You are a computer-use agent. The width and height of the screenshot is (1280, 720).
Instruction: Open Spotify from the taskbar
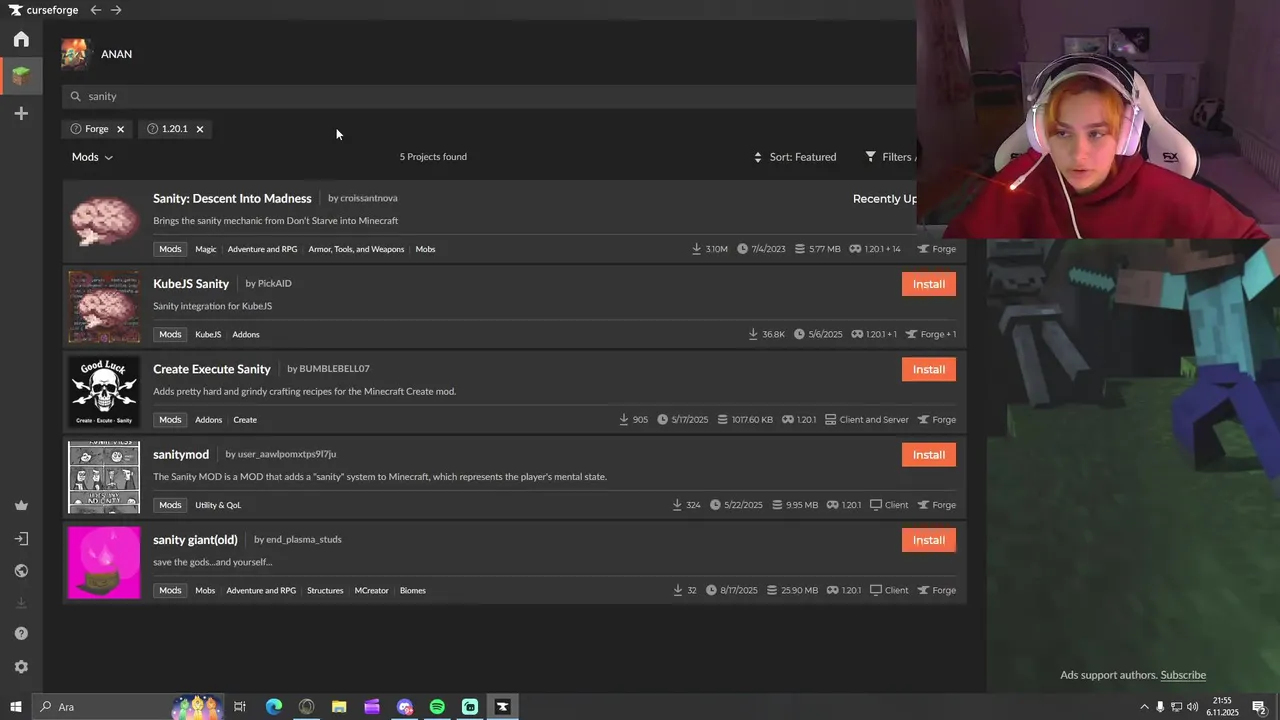tap(437, 707)
